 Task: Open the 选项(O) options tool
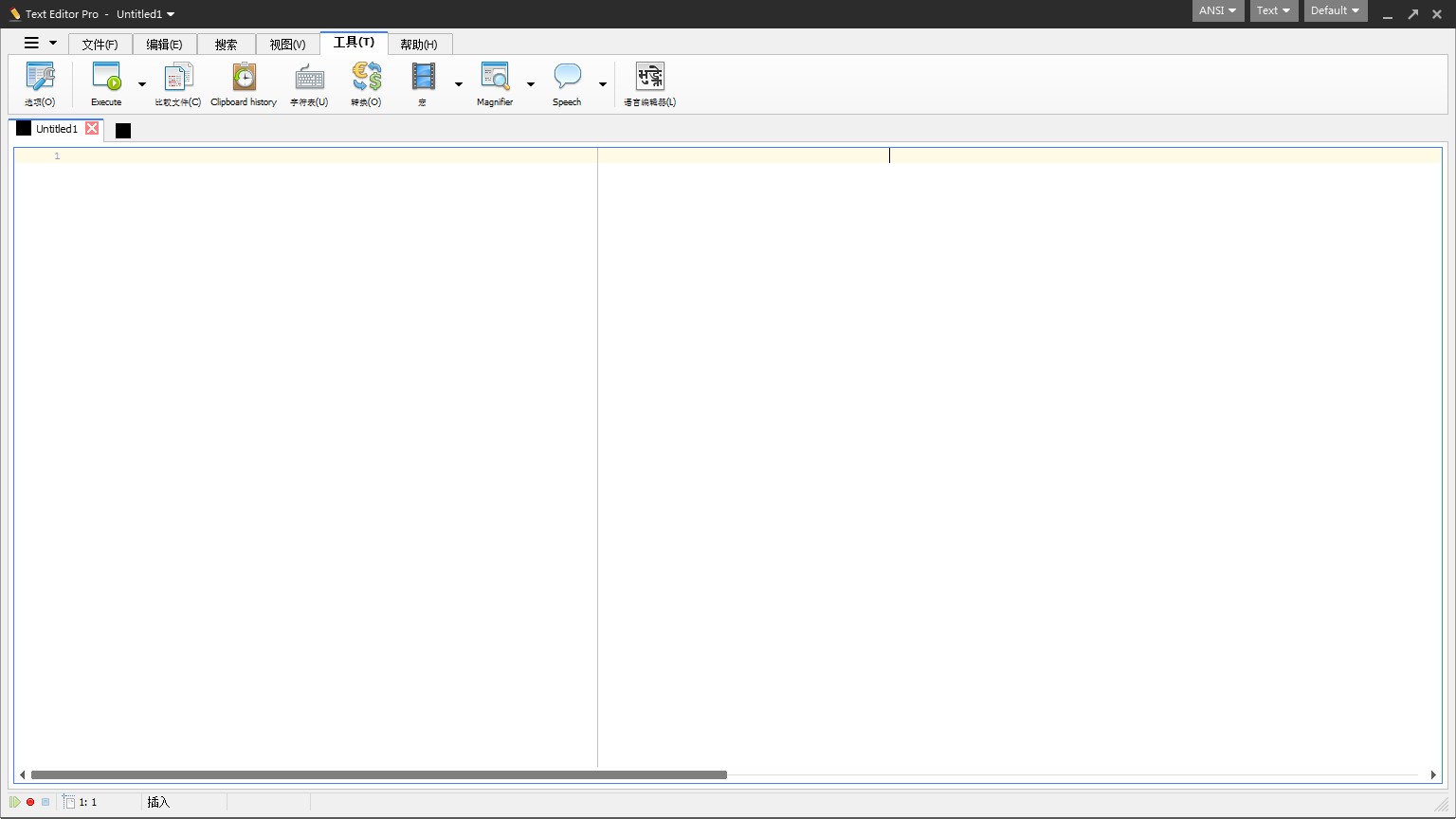40,78
